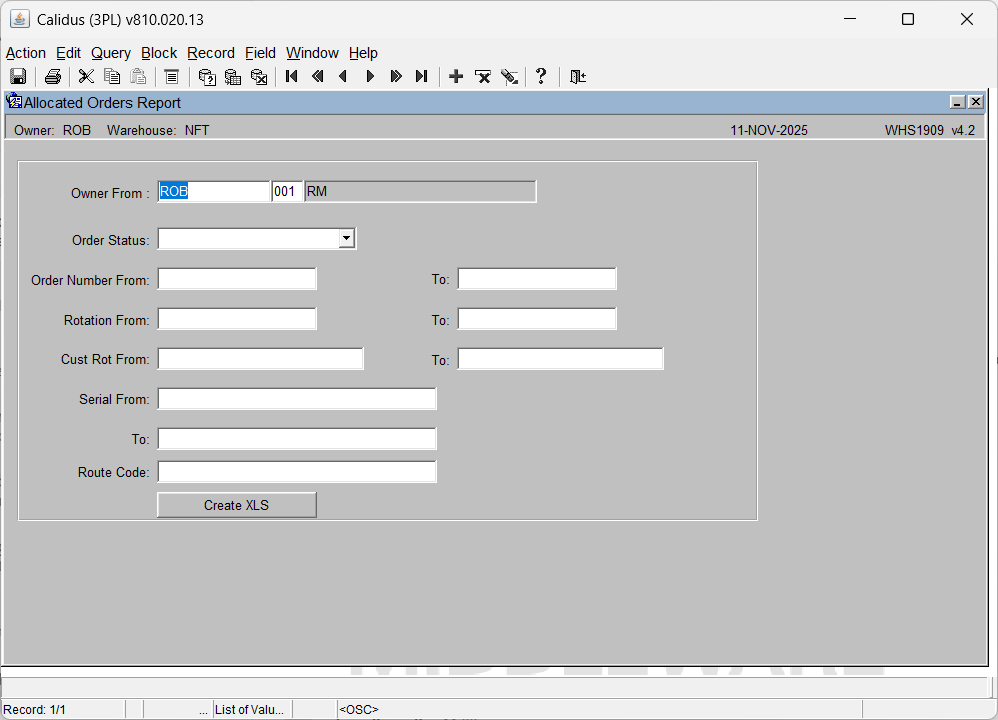
Task: Focus the Route Code input field
Action: [x=297, y=472]
